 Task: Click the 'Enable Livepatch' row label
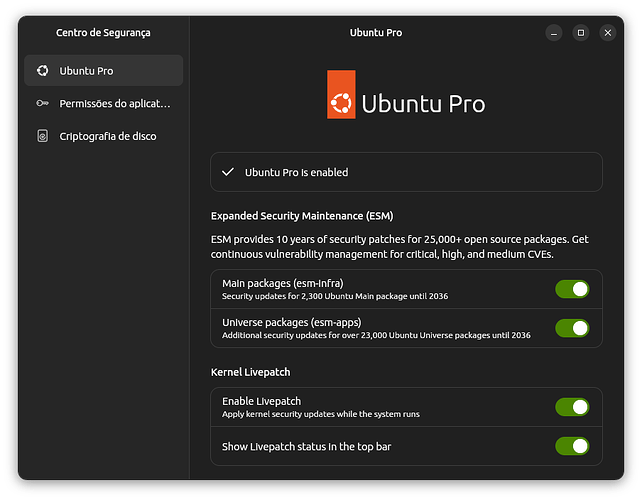click(x=261, y=401)
